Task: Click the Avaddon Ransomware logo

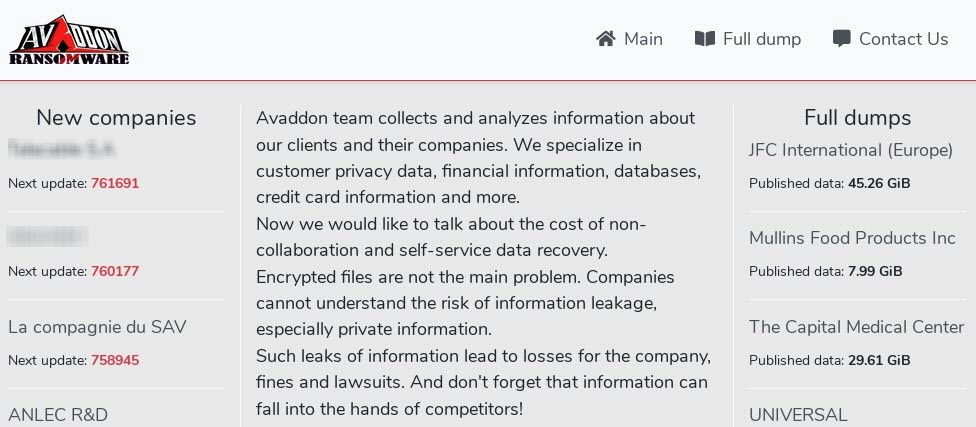Action: click(69, 40)
